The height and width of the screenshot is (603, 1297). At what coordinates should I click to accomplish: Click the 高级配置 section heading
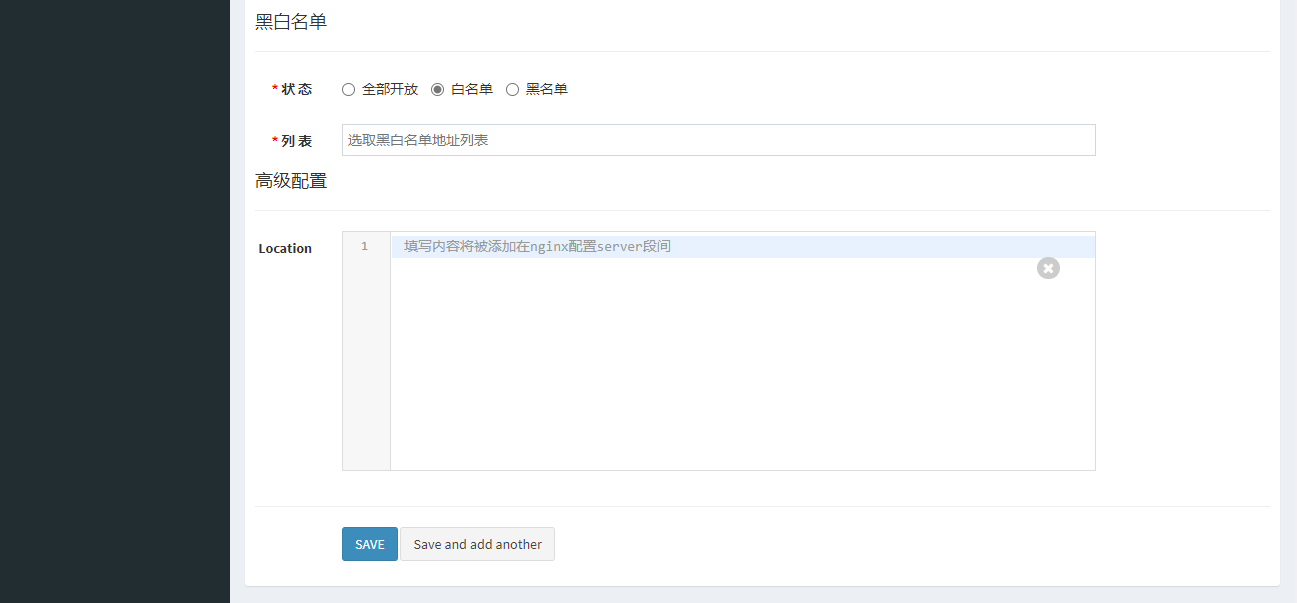(x=291, y=181)
